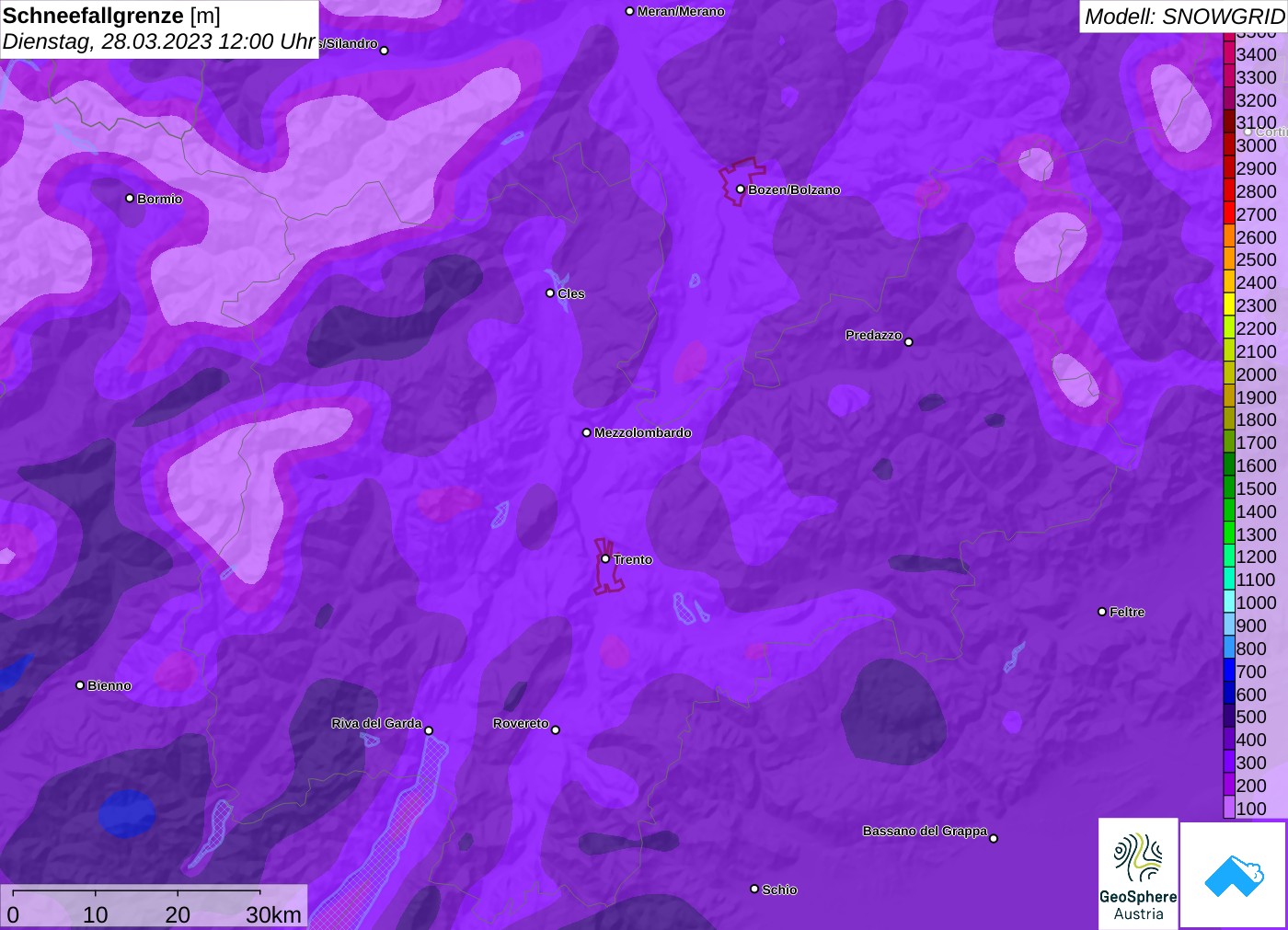The height and width of the screenshot is (930, 1288).
Task: Pick the red 2700 legend swatch
Action: [x=1229, y=214]
